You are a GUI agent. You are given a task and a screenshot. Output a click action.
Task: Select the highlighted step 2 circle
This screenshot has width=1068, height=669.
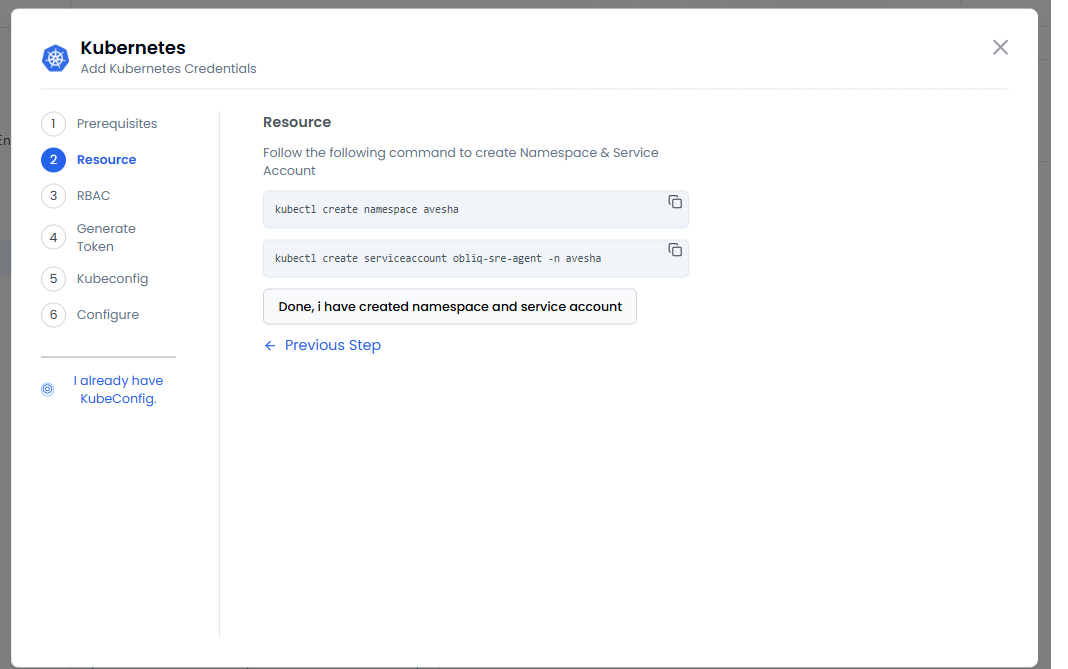53,160
